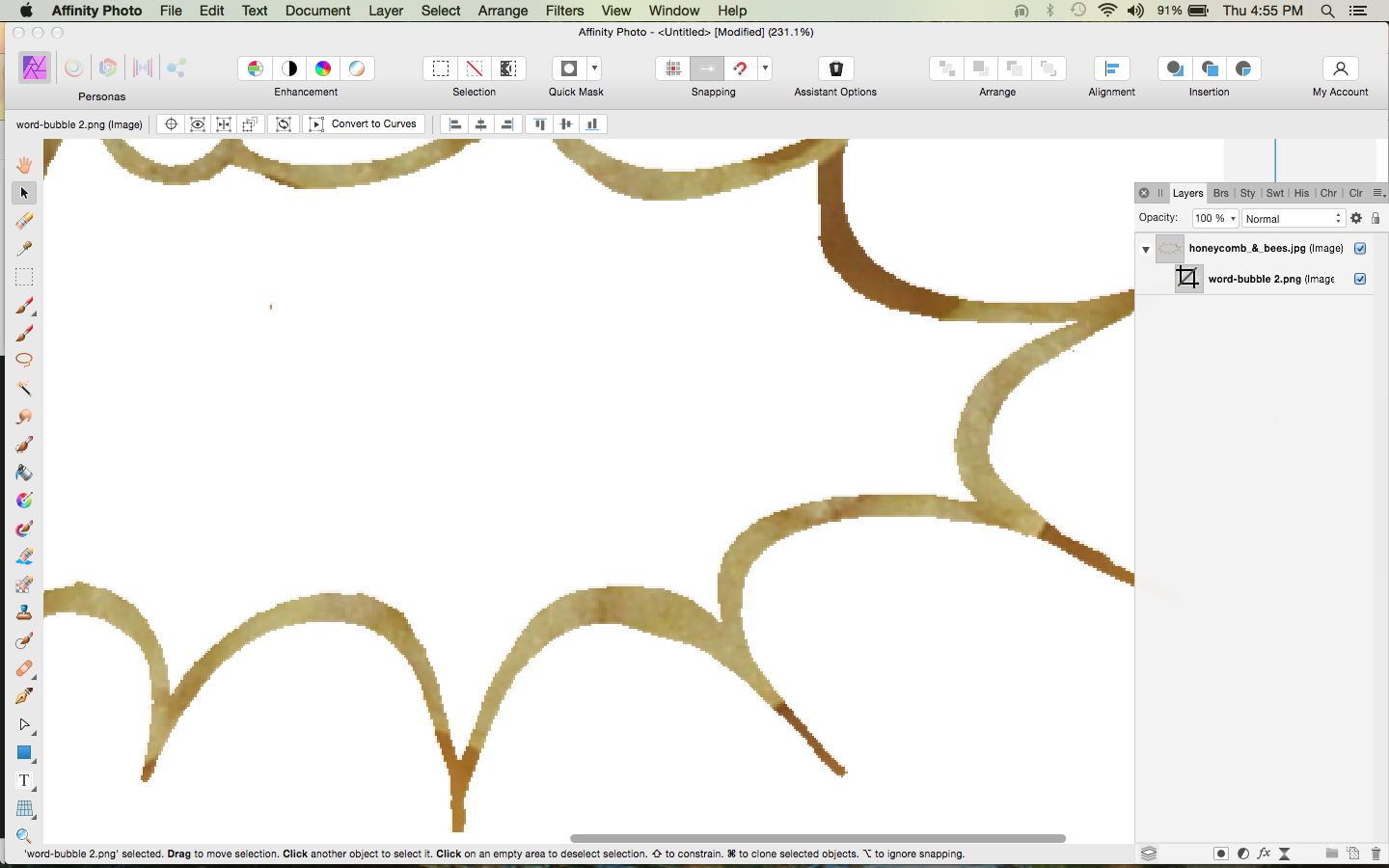Hide the honeycomb_&_bees.jpg layer

[1360, 248]
